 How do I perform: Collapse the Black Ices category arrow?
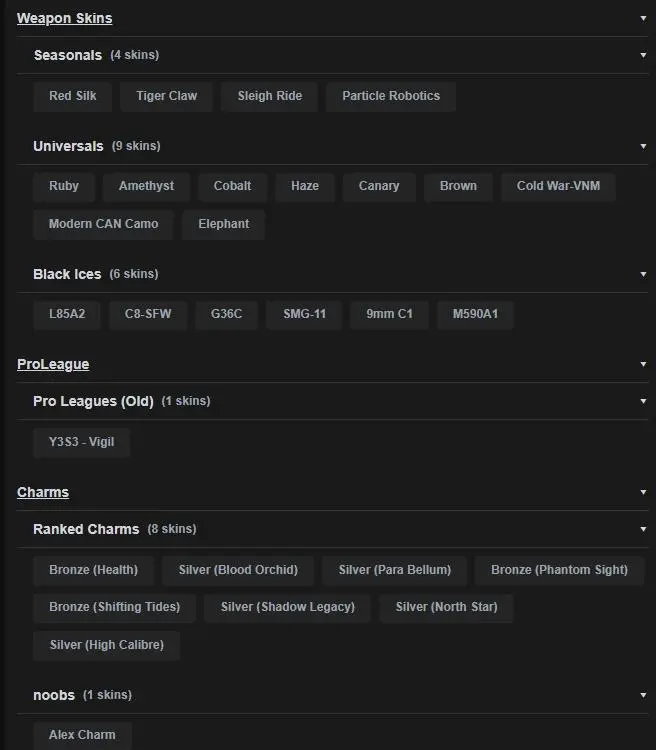(643, 274)
